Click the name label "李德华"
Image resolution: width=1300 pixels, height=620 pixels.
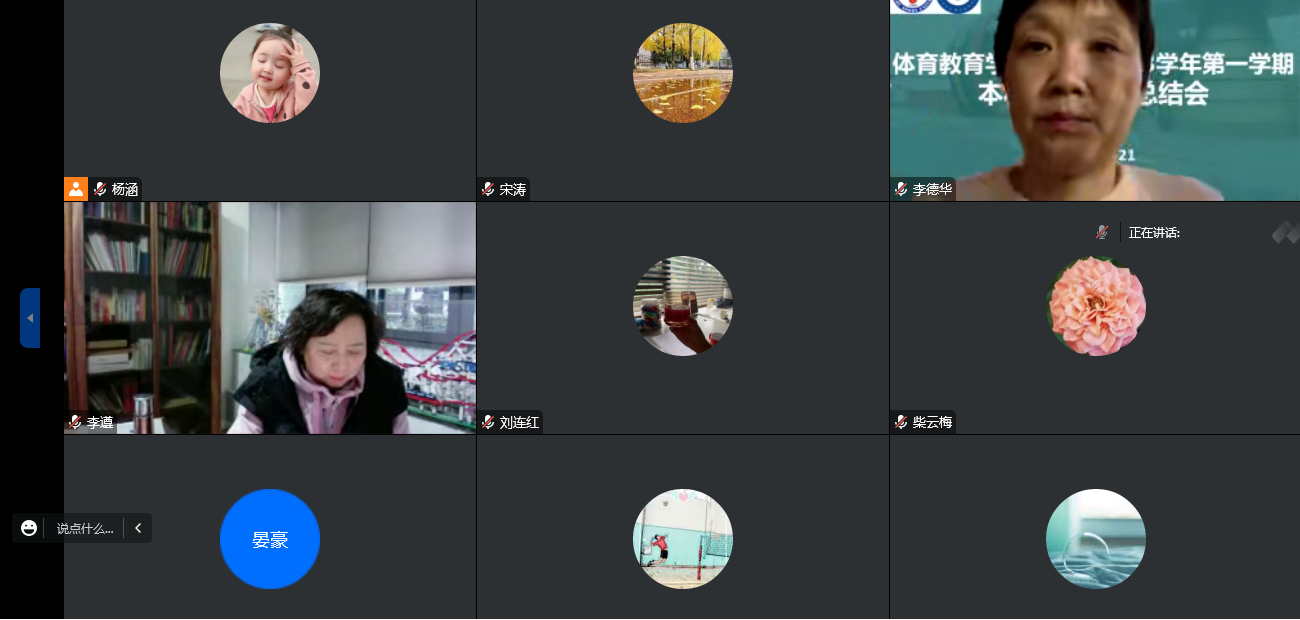(932, 189)
